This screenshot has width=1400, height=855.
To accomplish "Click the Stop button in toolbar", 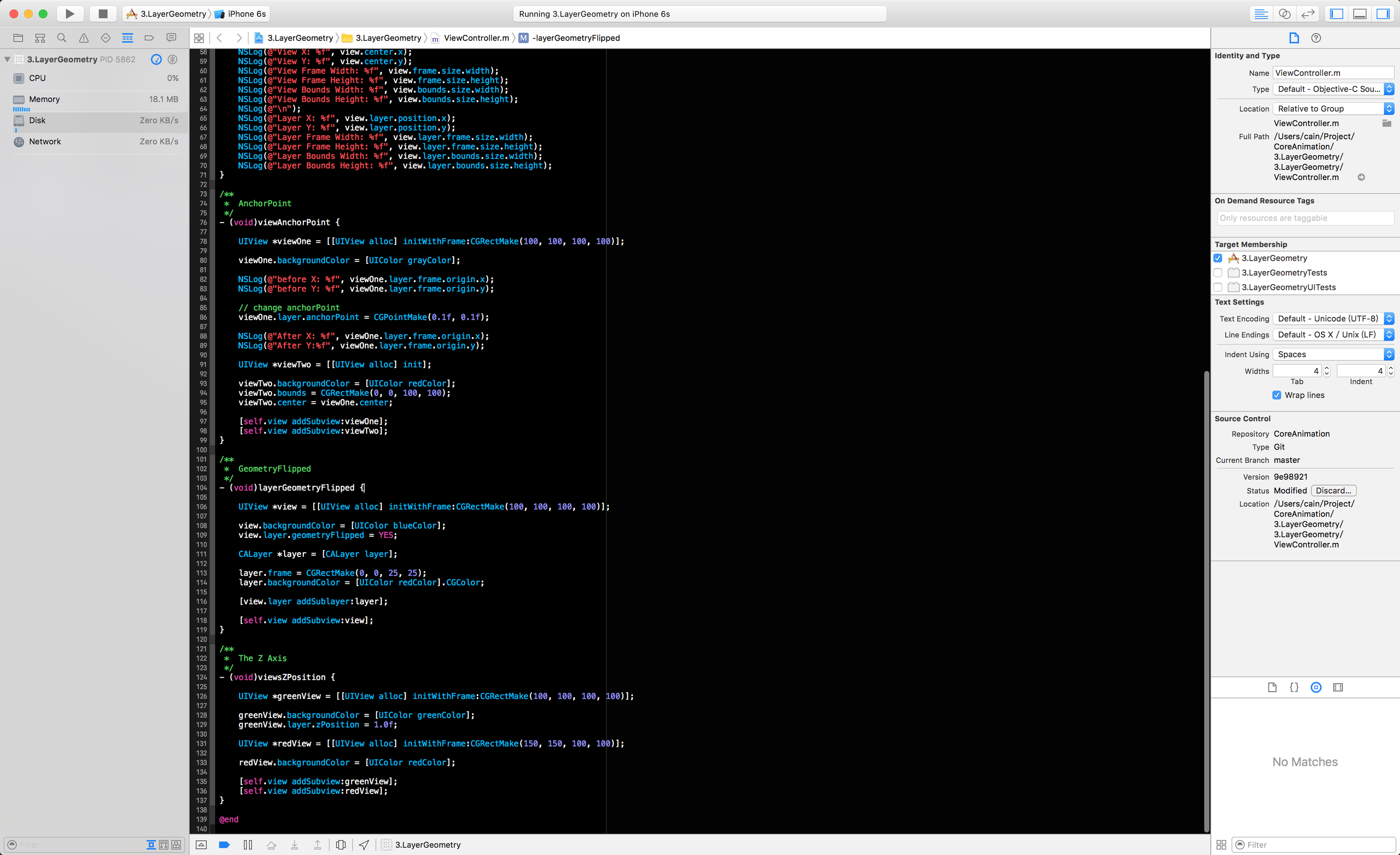I will coord(103,13).
